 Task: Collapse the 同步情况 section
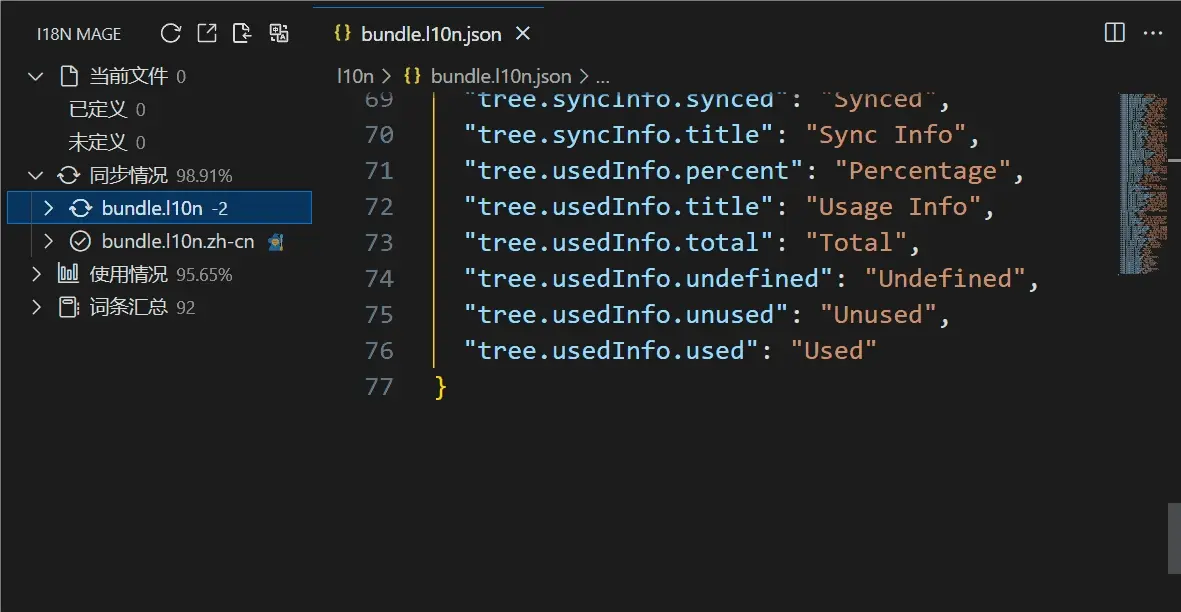click(35, 175)
